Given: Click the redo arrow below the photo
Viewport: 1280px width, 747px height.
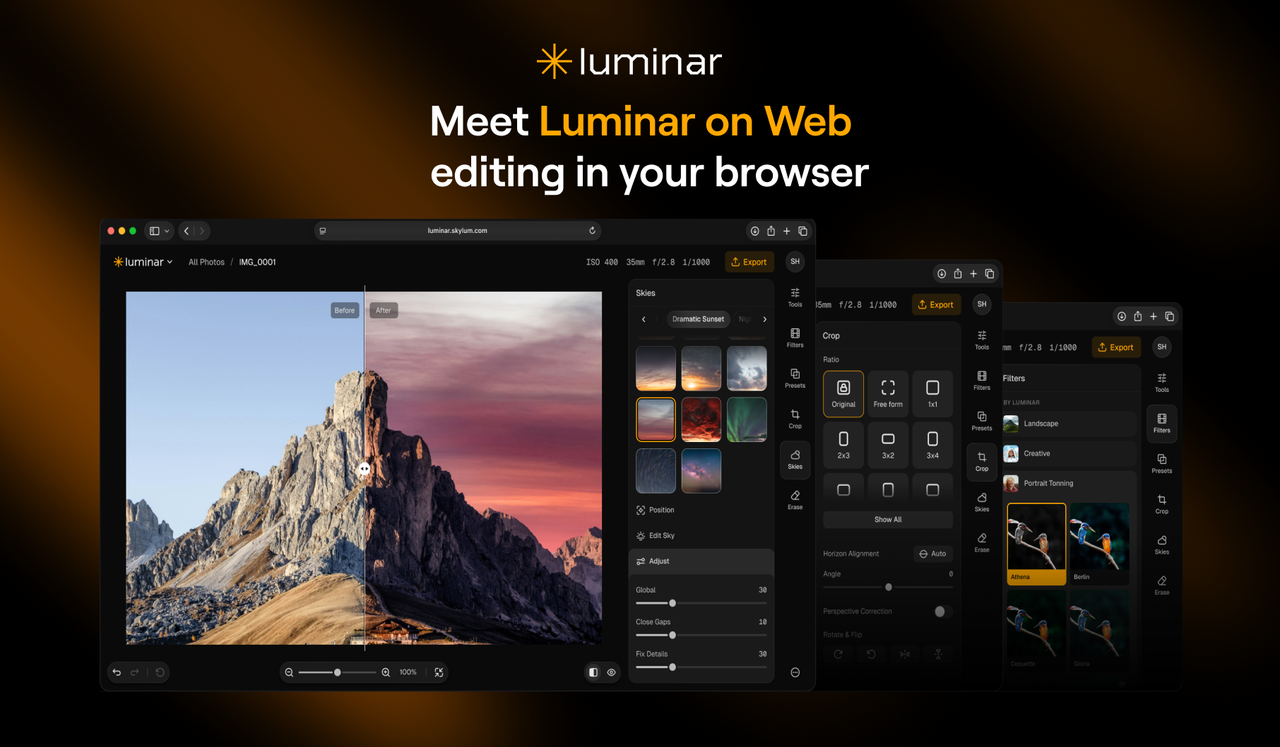Looking at the screenshot, I should 135,673.
